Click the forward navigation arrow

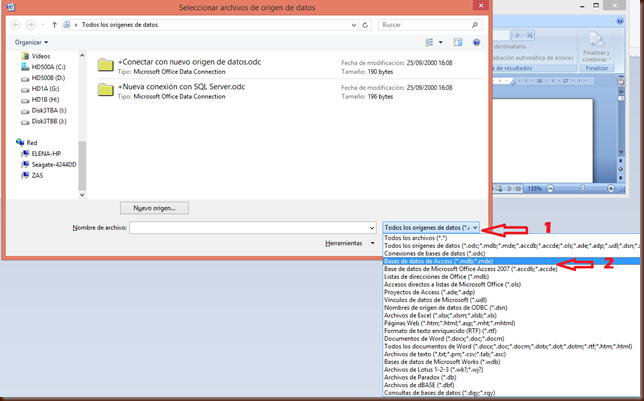[30, 25]
